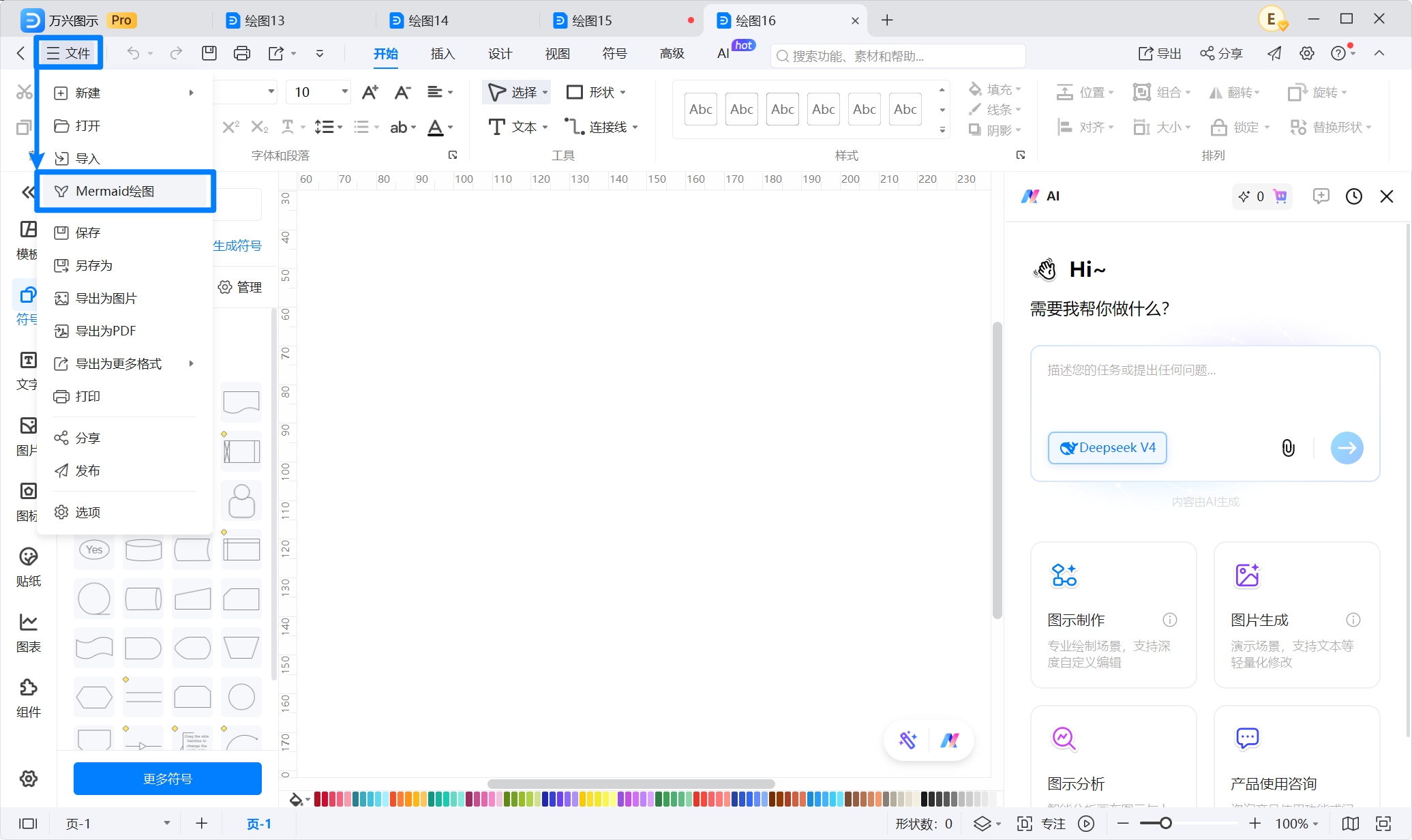Click the 更多符号 button

coord(168,779)
